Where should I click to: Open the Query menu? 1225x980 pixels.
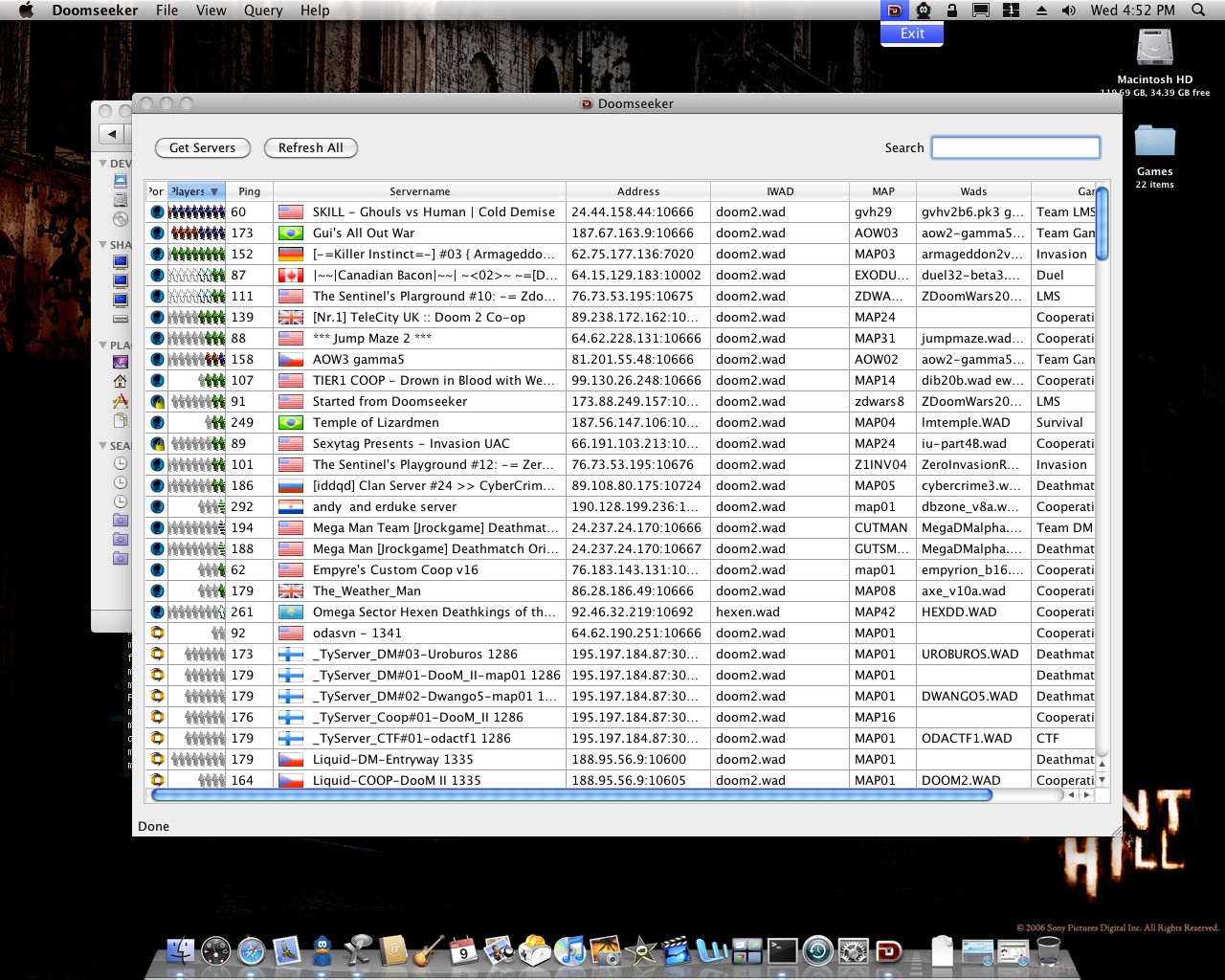point(263,11)
